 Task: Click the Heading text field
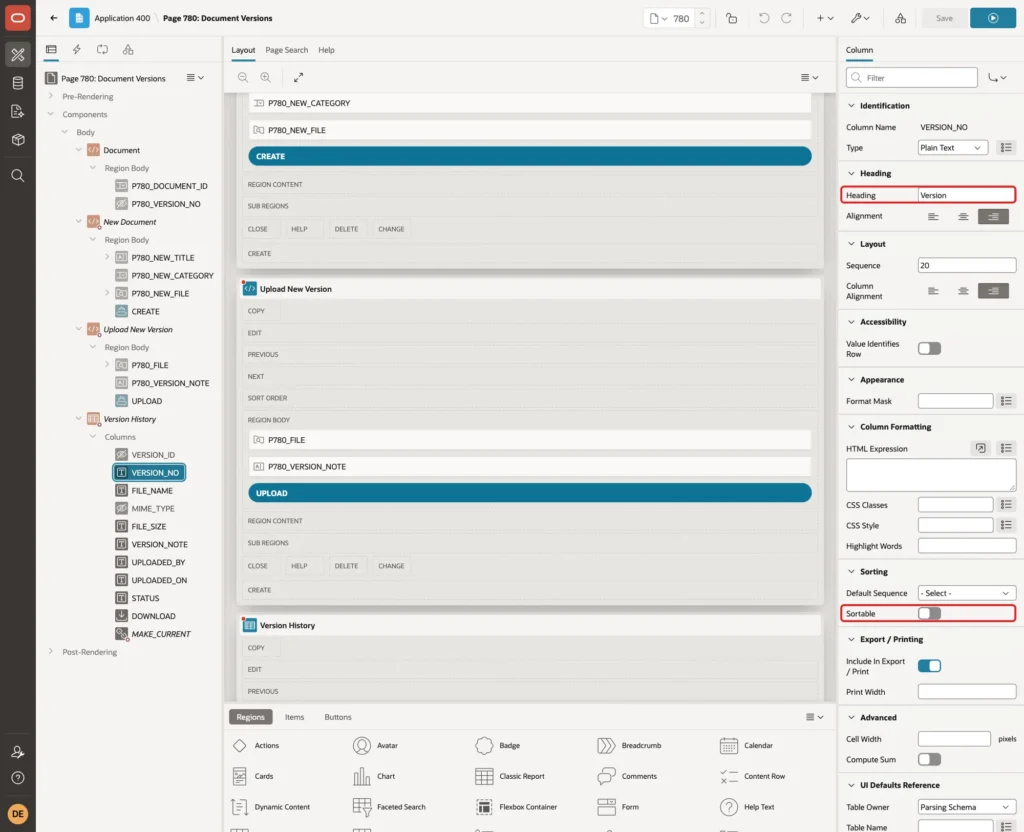(966, 195)
